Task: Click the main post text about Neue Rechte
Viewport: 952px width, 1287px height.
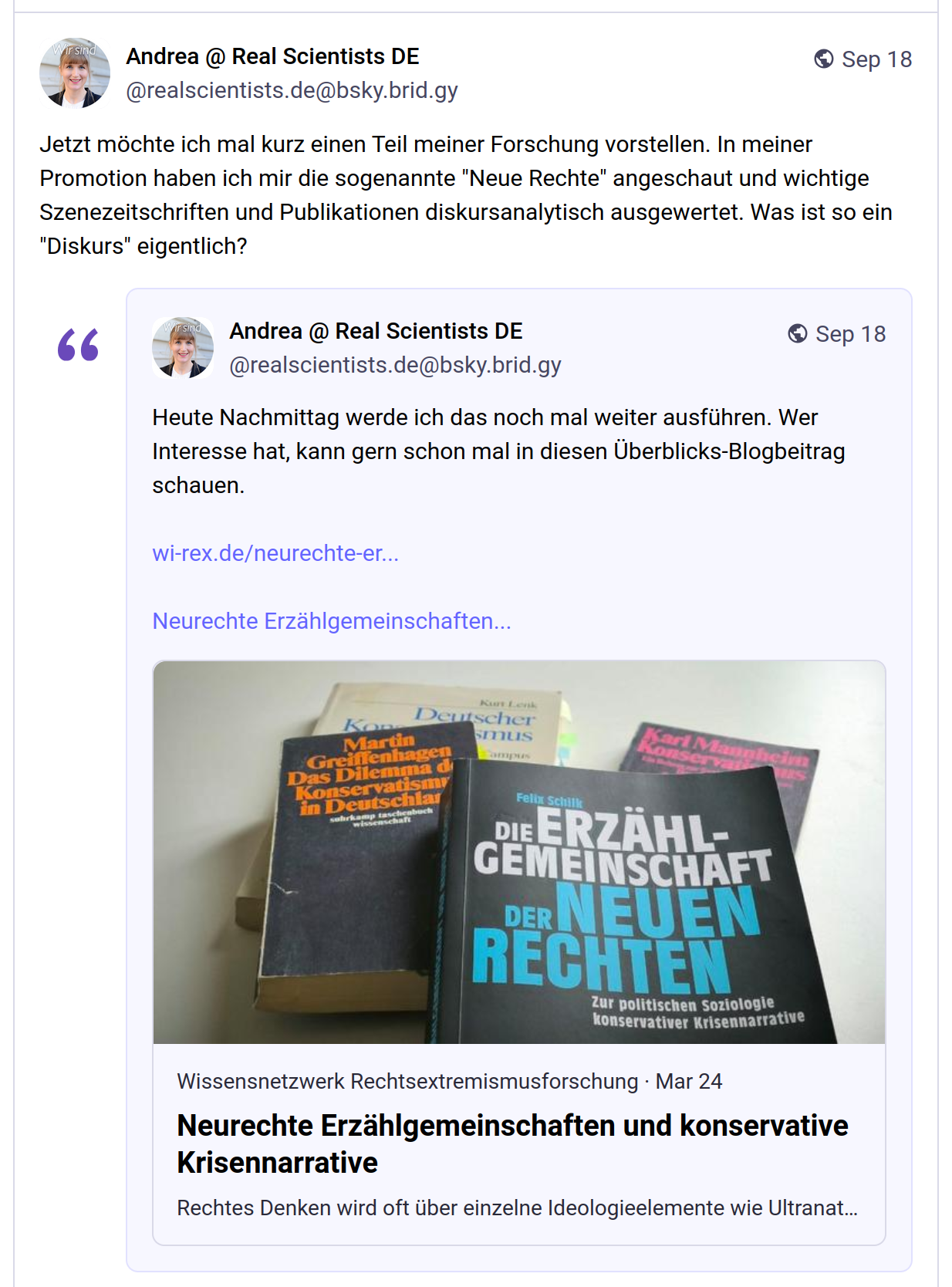Action: [466, 195]
